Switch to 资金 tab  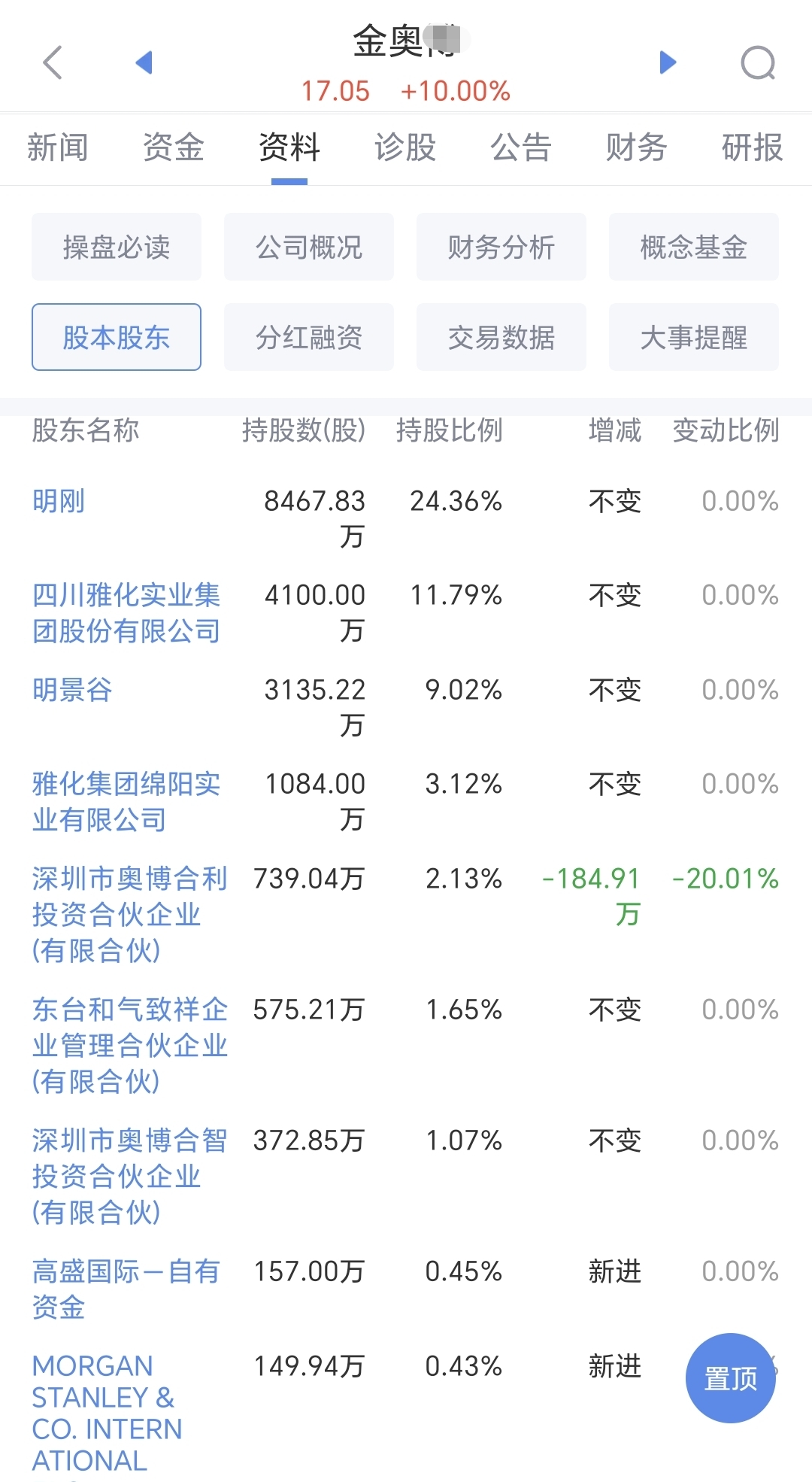(x=174, y=147)
